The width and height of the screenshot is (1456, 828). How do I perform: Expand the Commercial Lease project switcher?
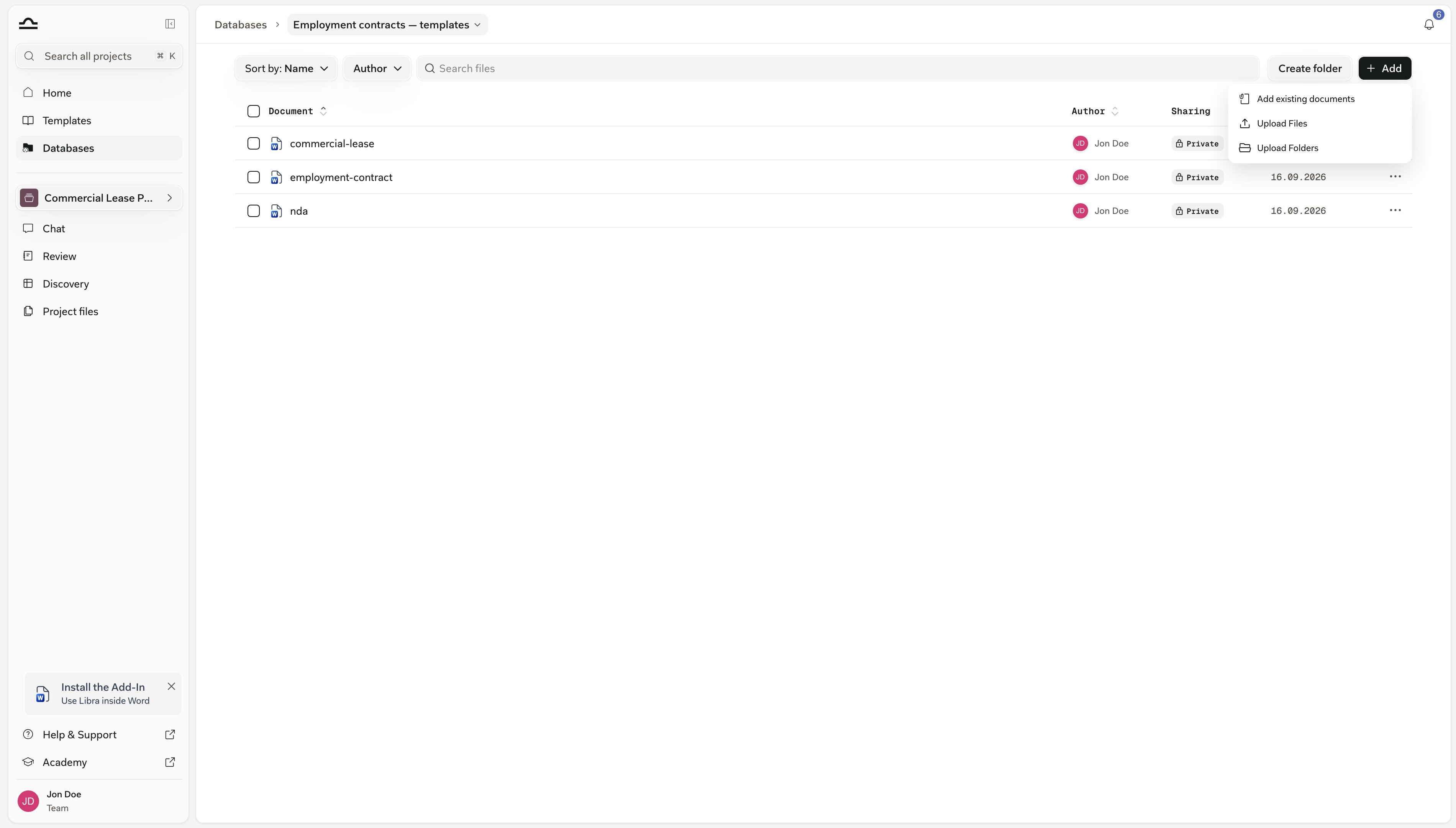pyautogui.click(x=99, y=198)
